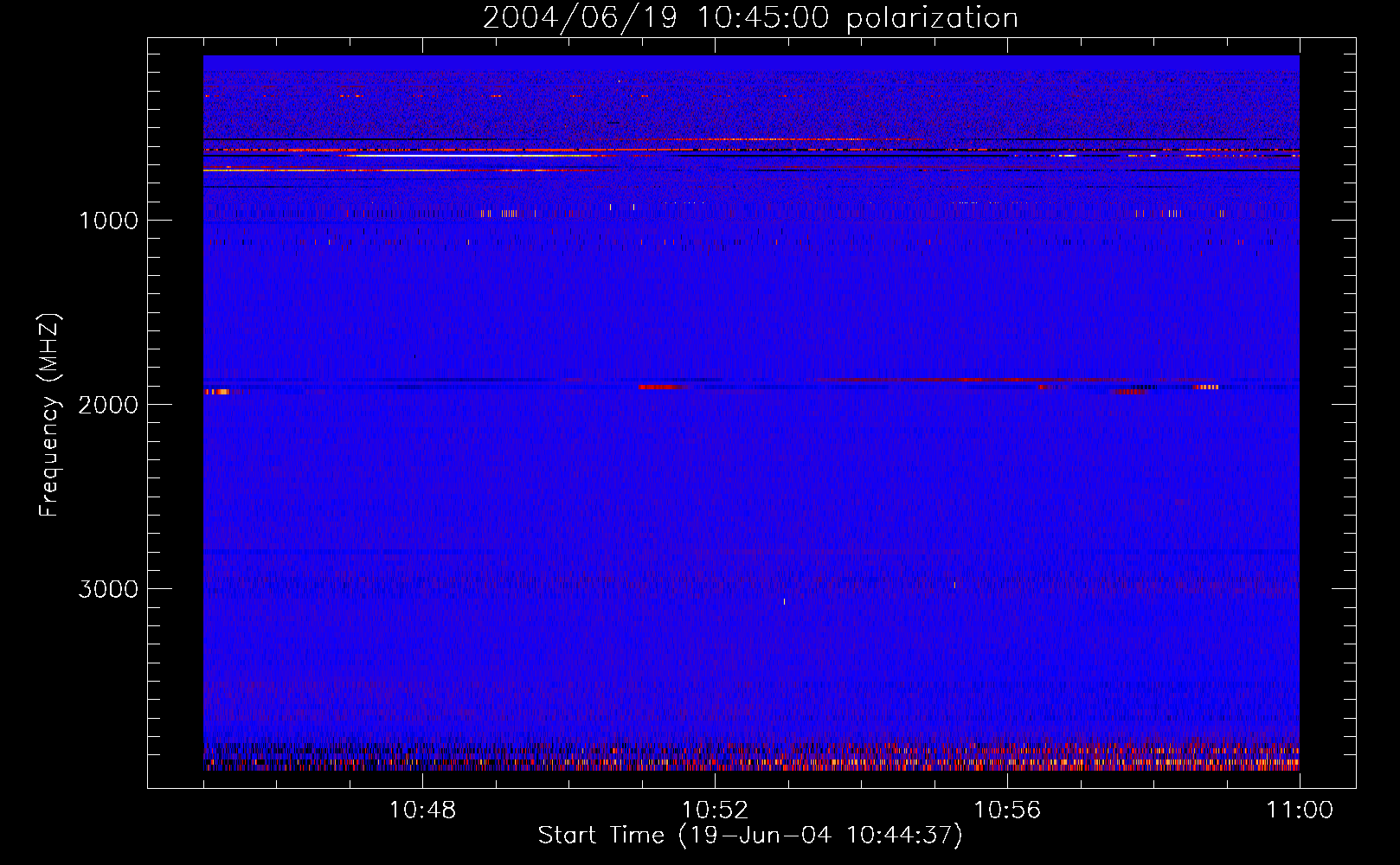Click the 'Frequency (MHZ)' axis label
Viewport: 1400px width, 865px height.
49,414
